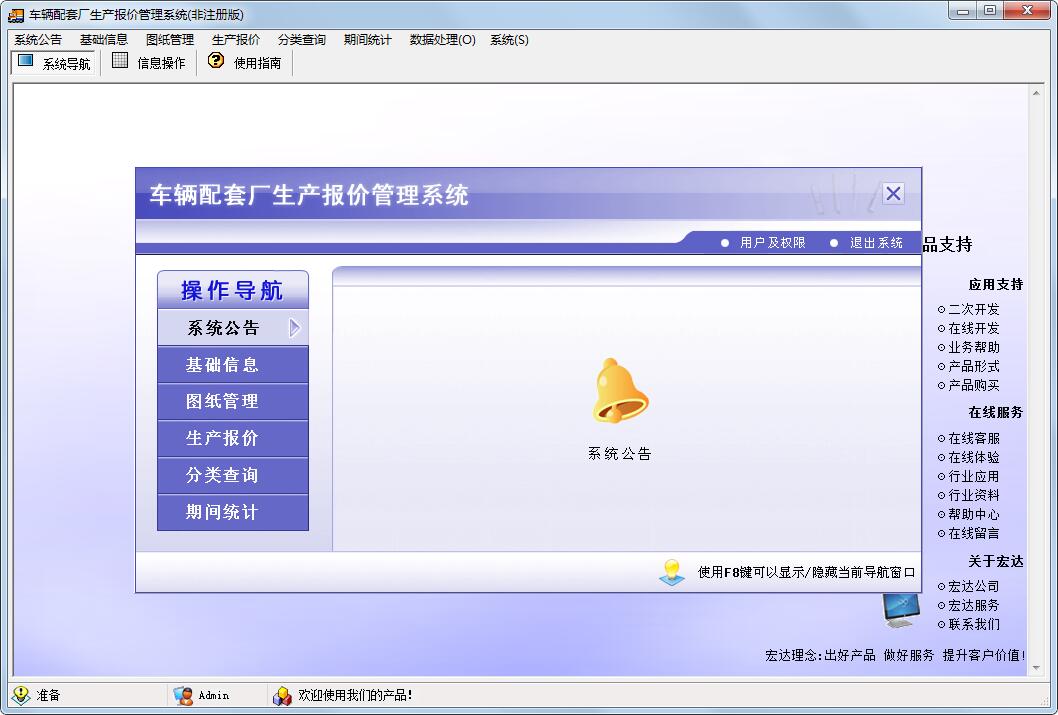Open 产品购买 link
Image resolution: width=1058 pixels, height=715 pixels.
click(x=974, y=385)
